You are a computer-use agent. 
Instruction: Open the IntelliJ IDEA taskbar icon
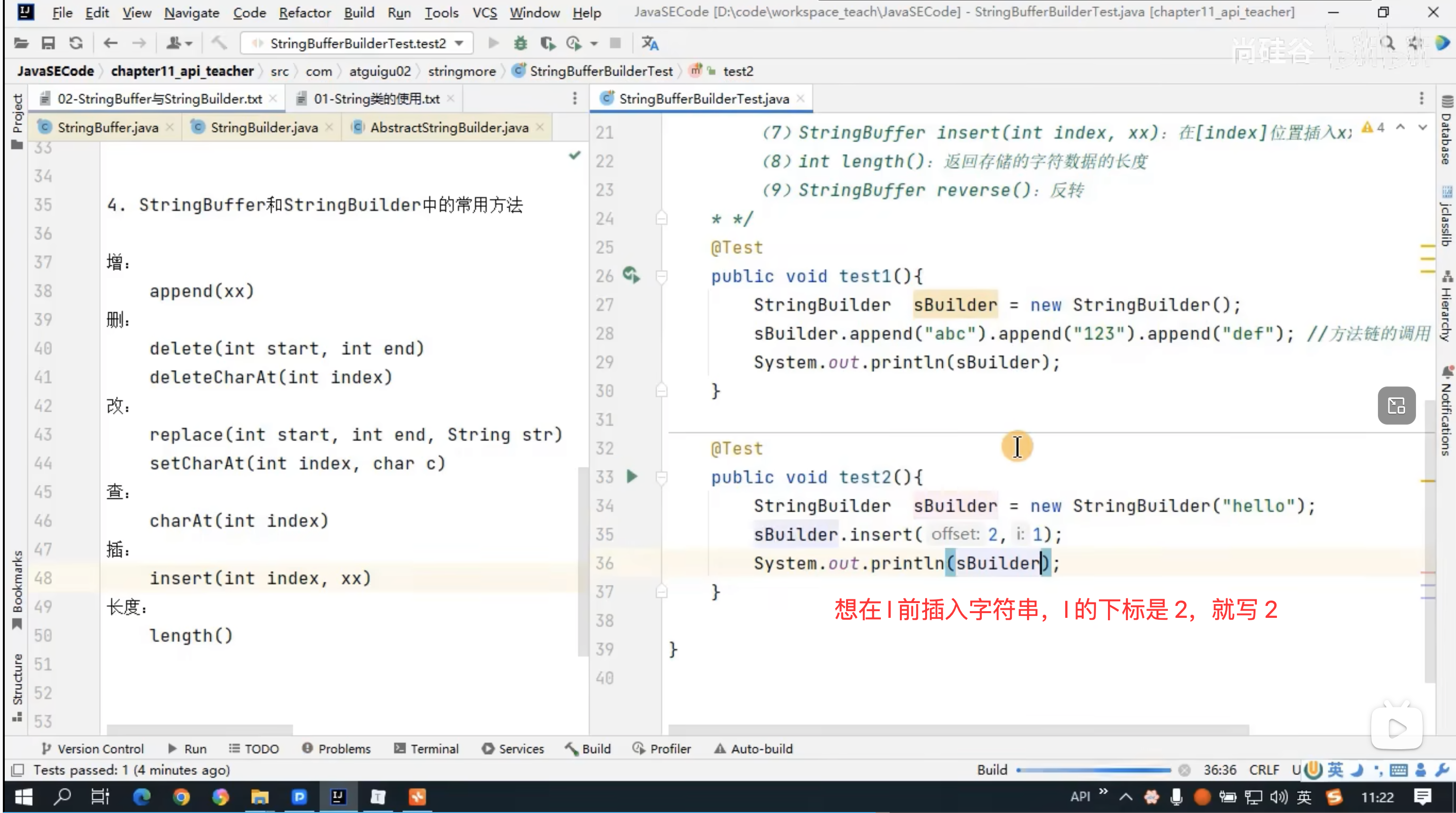coord(338,797)
